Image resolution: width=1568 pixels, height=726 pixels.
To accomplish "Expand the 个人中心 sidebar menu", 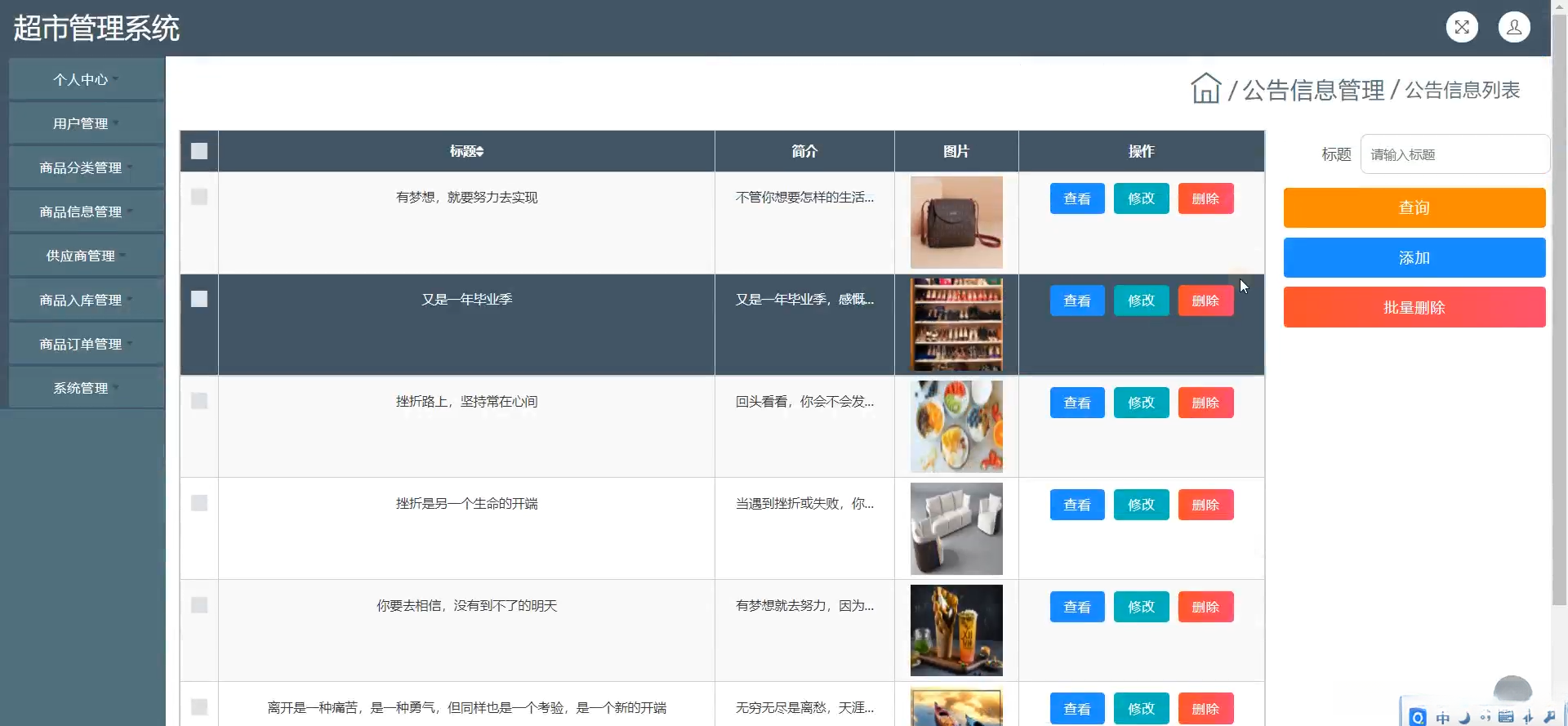I will 87,79.
